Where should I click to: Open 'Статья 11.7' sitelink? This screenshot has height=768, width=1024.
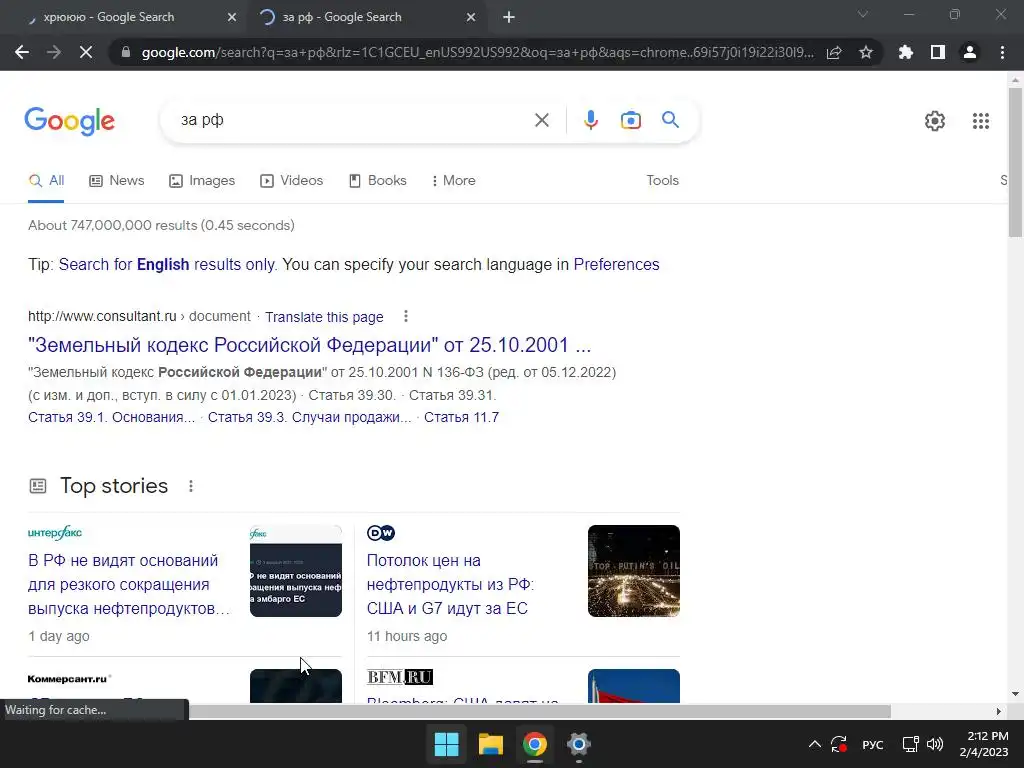click(x=461, y=417)
